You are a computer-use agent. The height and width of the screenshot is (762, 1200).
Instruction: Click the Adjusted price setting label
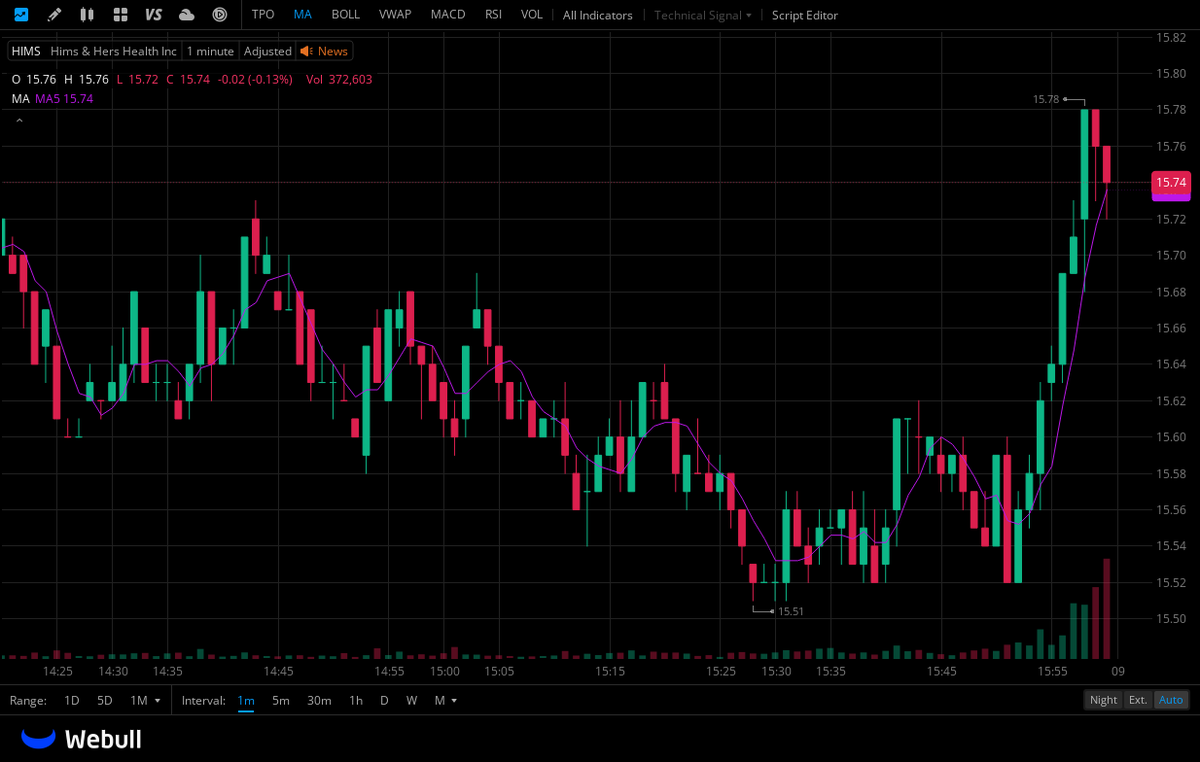(268, 51)
